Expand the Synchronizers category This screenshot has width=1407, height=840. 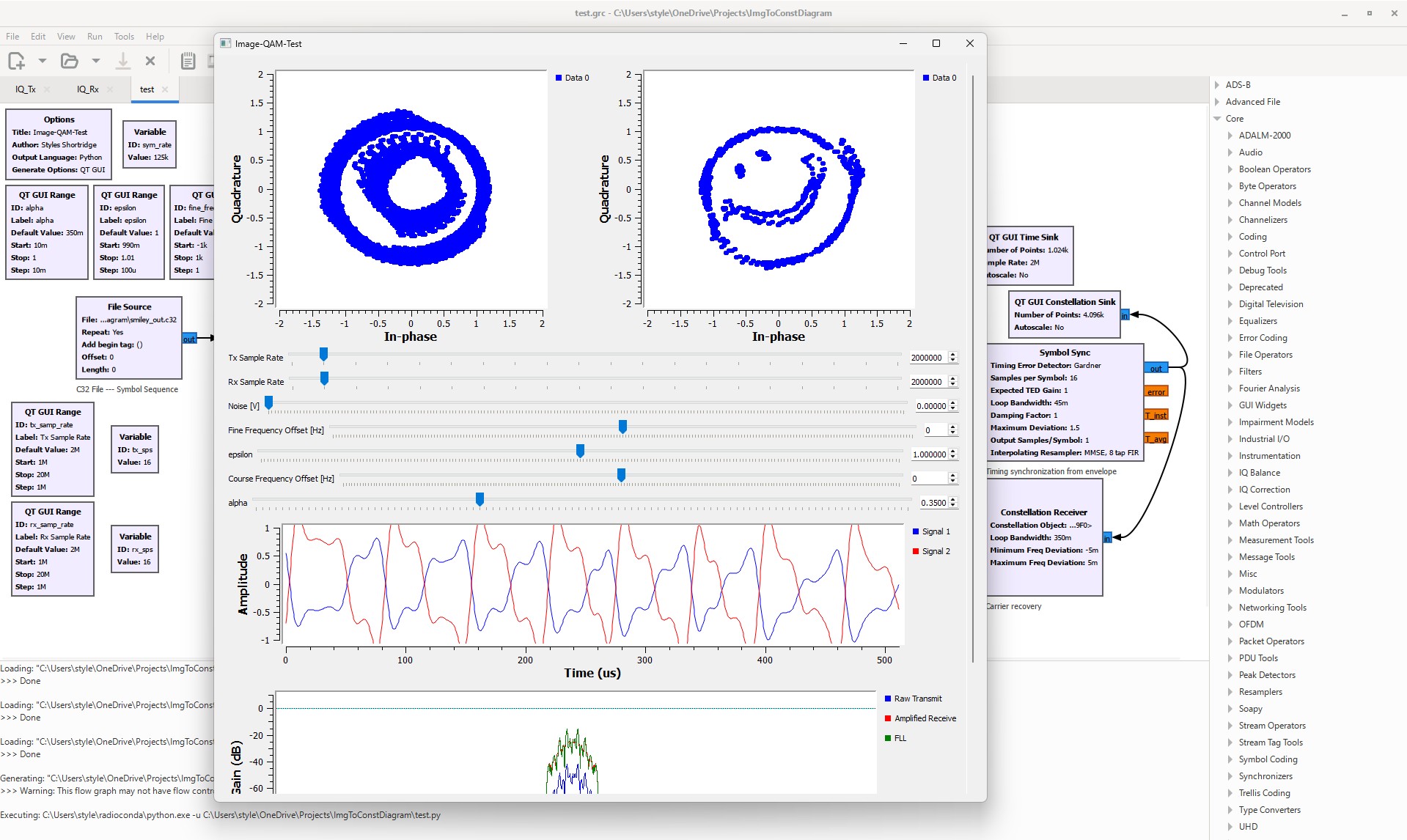pos(1230,776)
